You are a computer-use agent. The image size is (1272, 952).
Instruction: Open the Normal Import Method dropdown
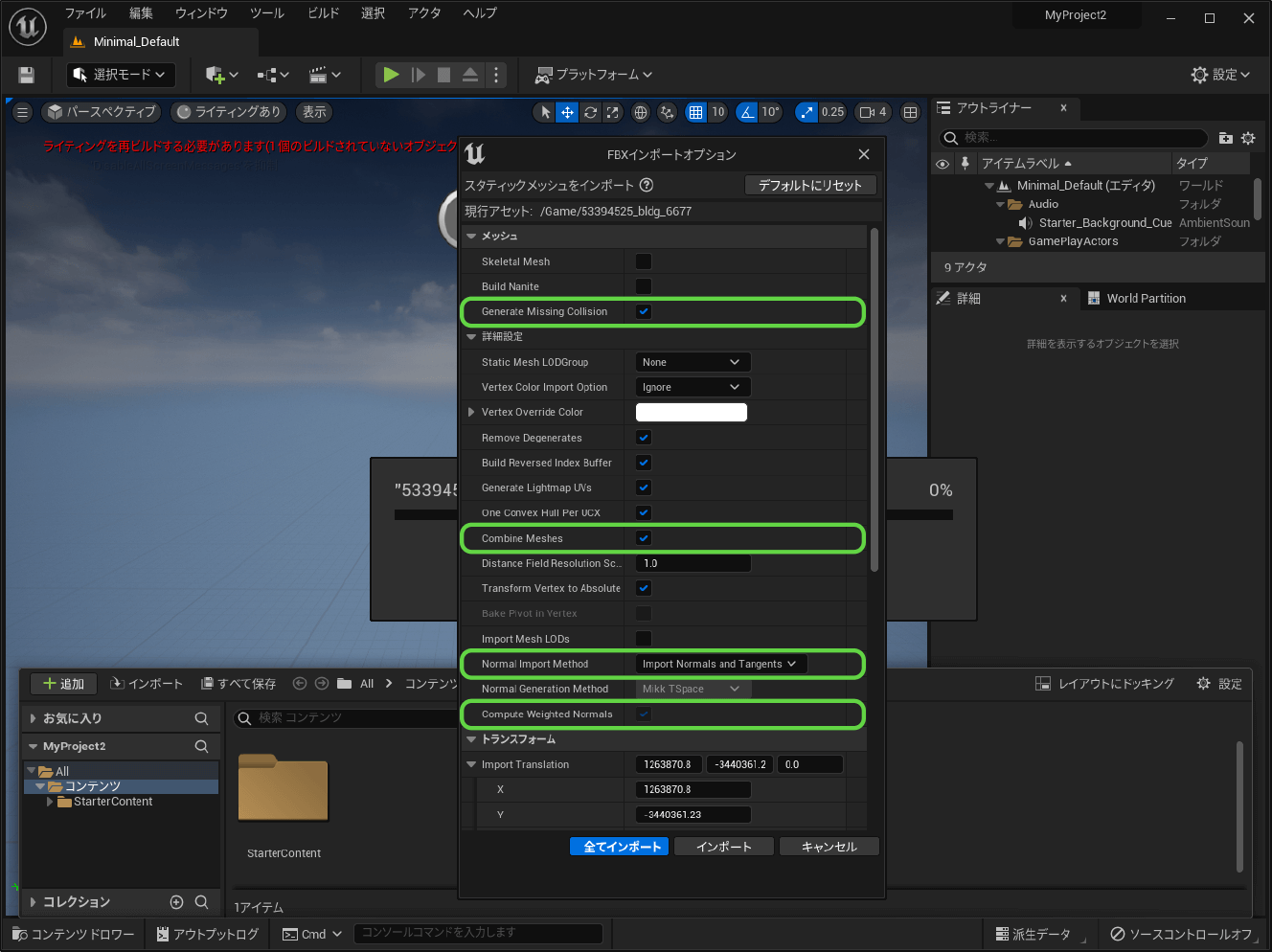[x=721, y=664]
